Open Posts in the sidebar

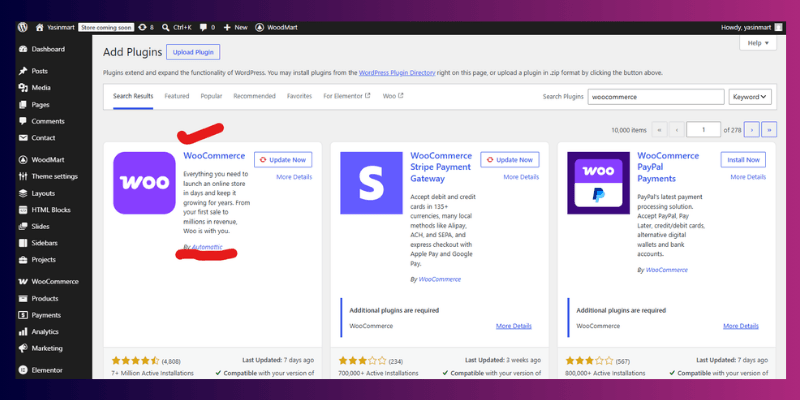pyautogui.click(x=39, y=71)
